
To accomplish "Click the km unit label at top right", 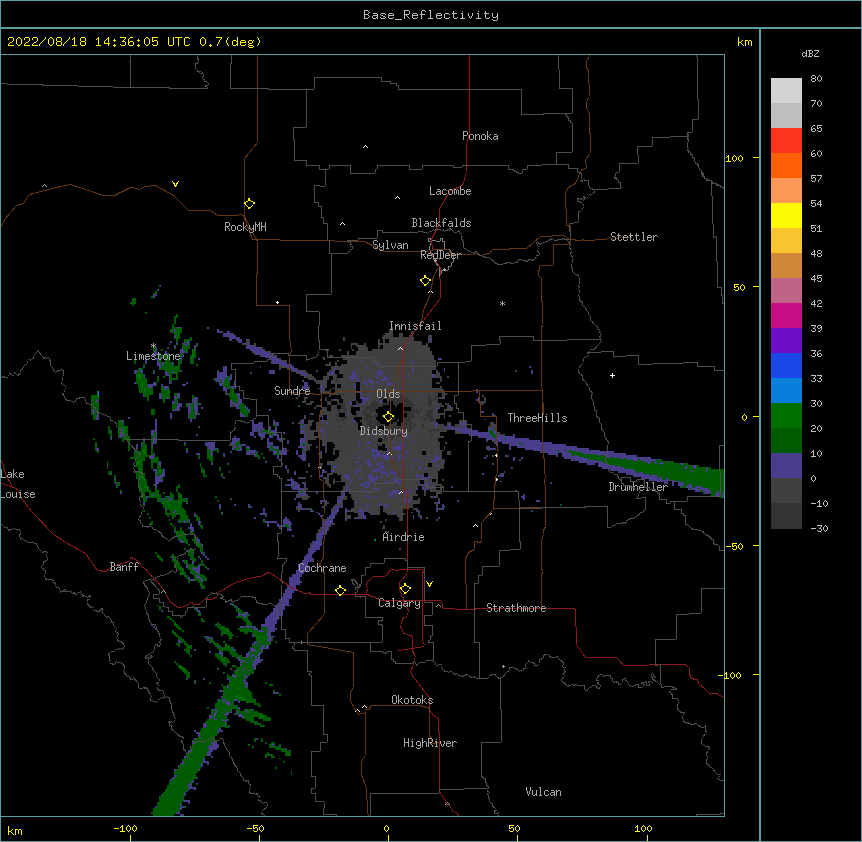I will (745, 42).
